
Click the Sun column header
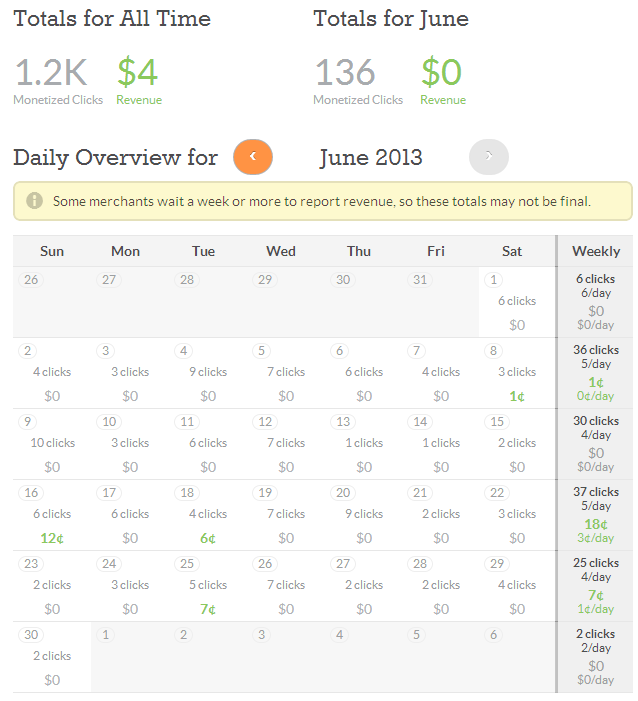click(x=52, y=251)
